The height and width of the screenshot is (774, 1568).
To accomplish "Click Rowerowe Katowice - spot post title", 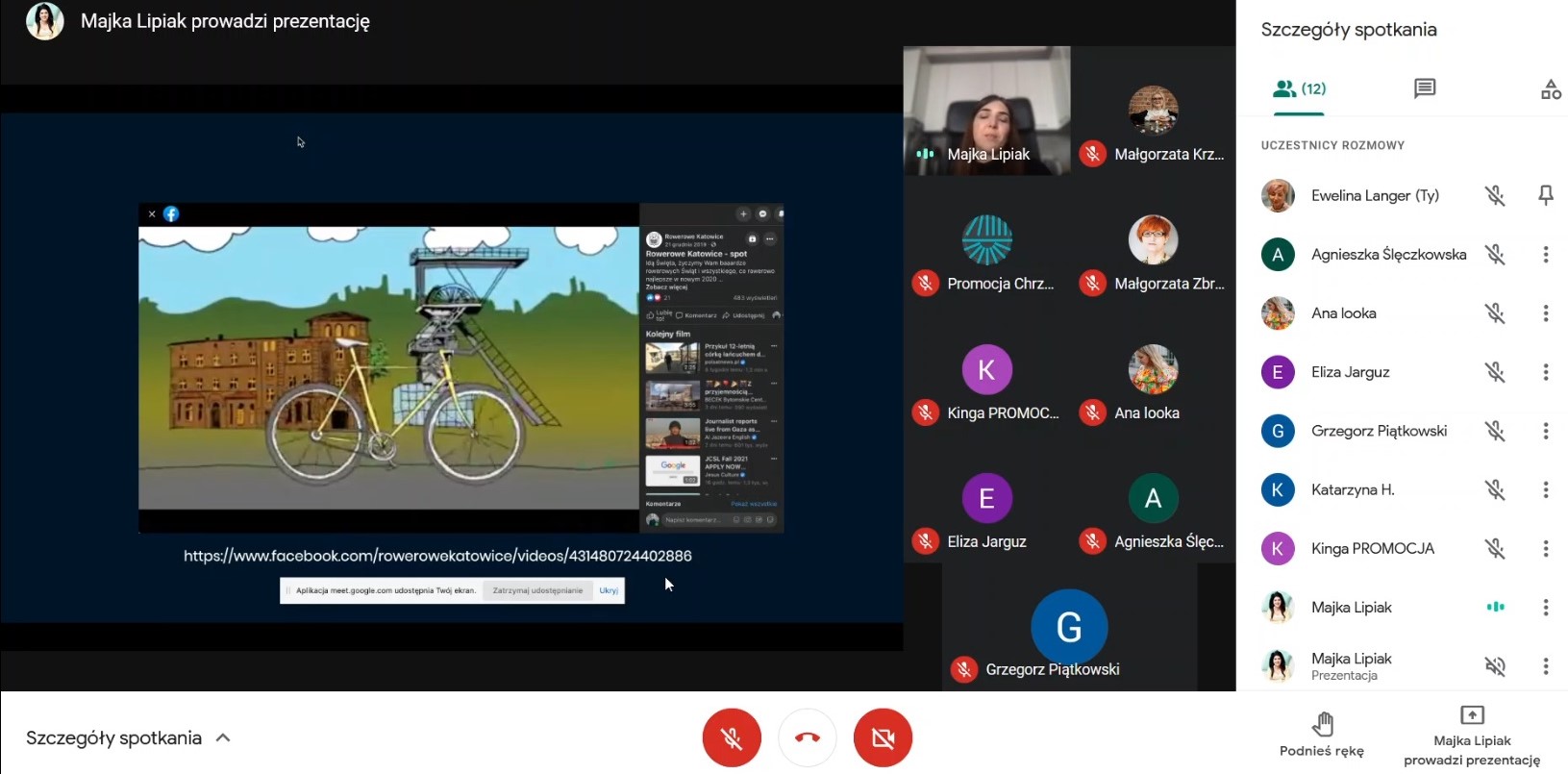I will coord(696,254).
